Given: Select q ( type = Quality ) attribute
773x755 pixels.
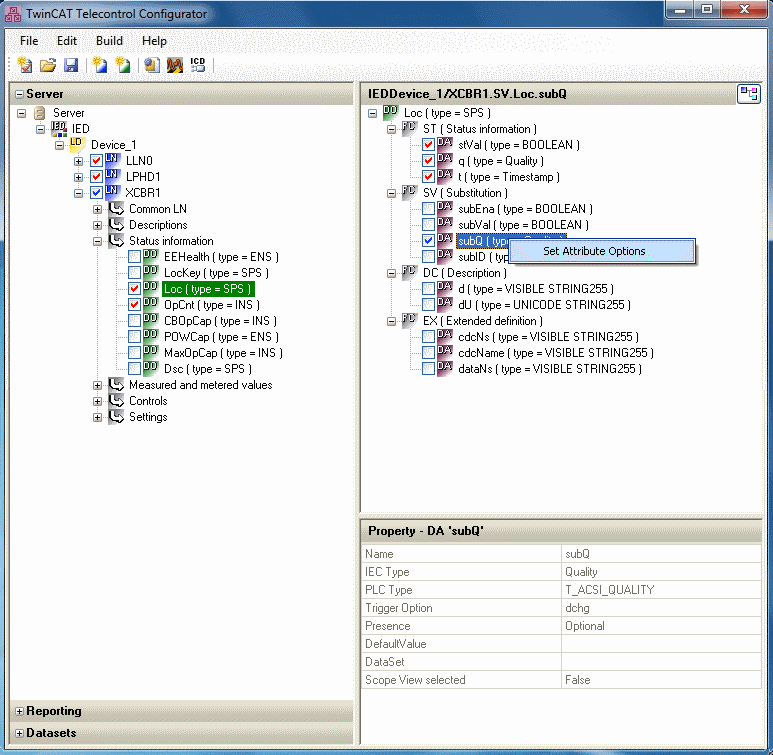Looking at the screenshot, I should tap(501, 161).
